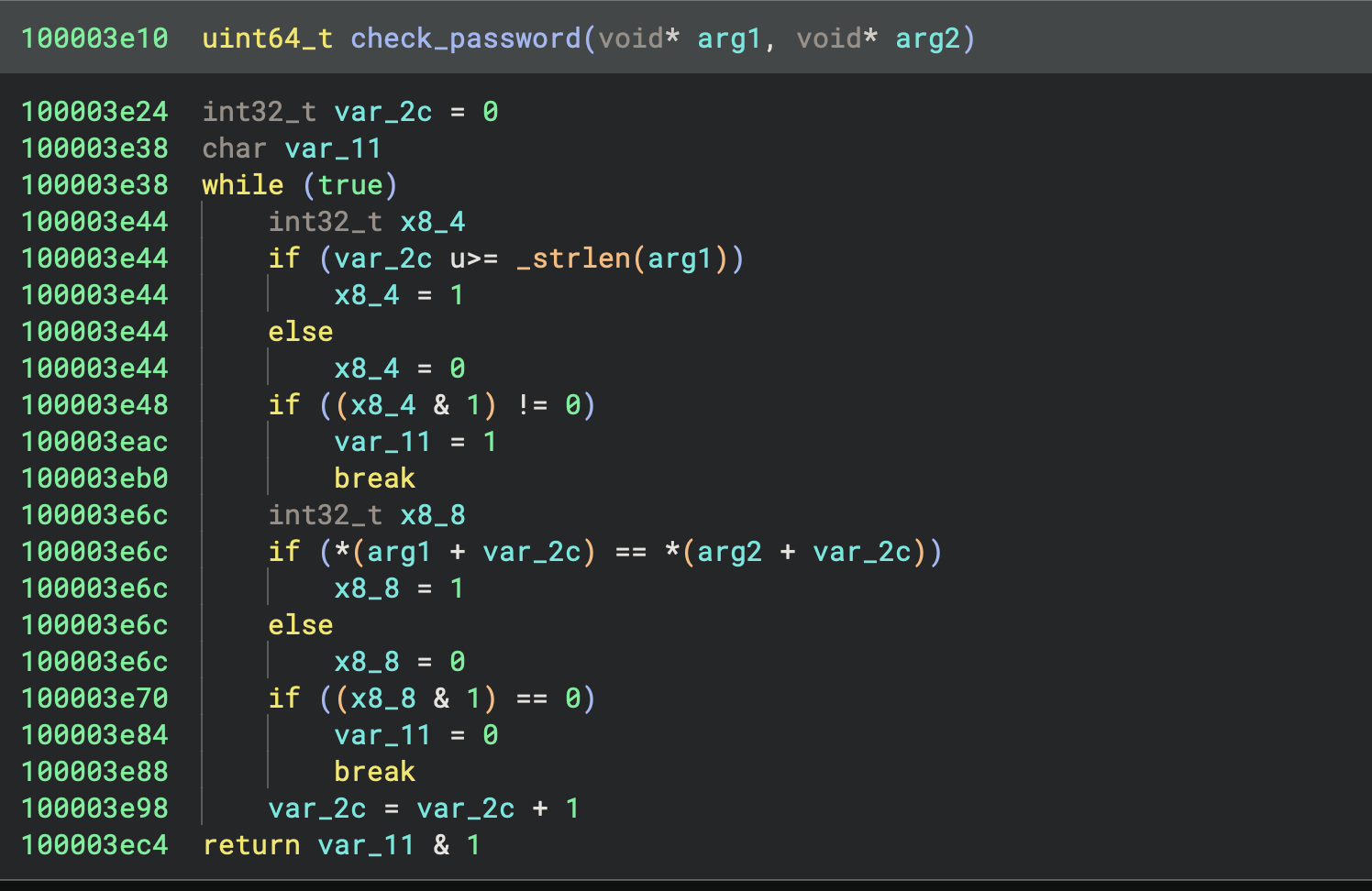Click the 'true' condition in while loop
Viewport: 1372px width, 891px height.
point(350,185)
